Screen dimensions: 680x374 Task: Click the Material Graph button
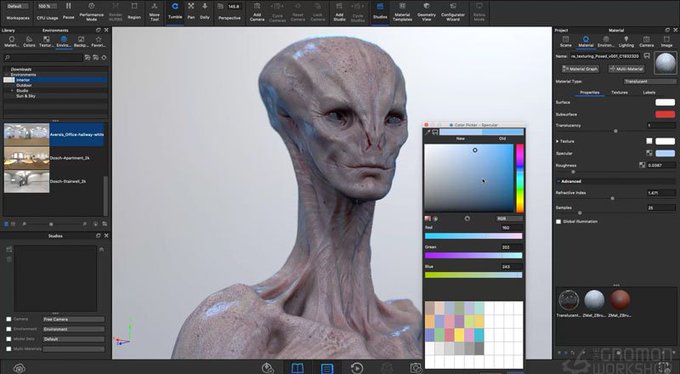[580, 69]
